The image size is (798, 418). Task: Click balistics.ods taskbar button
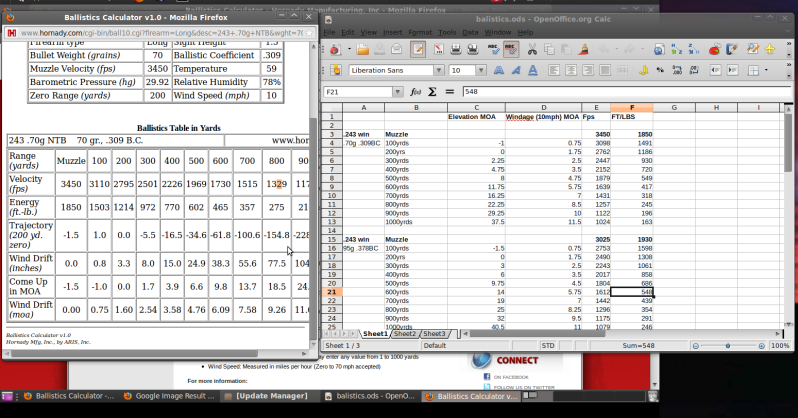[370, 396]
